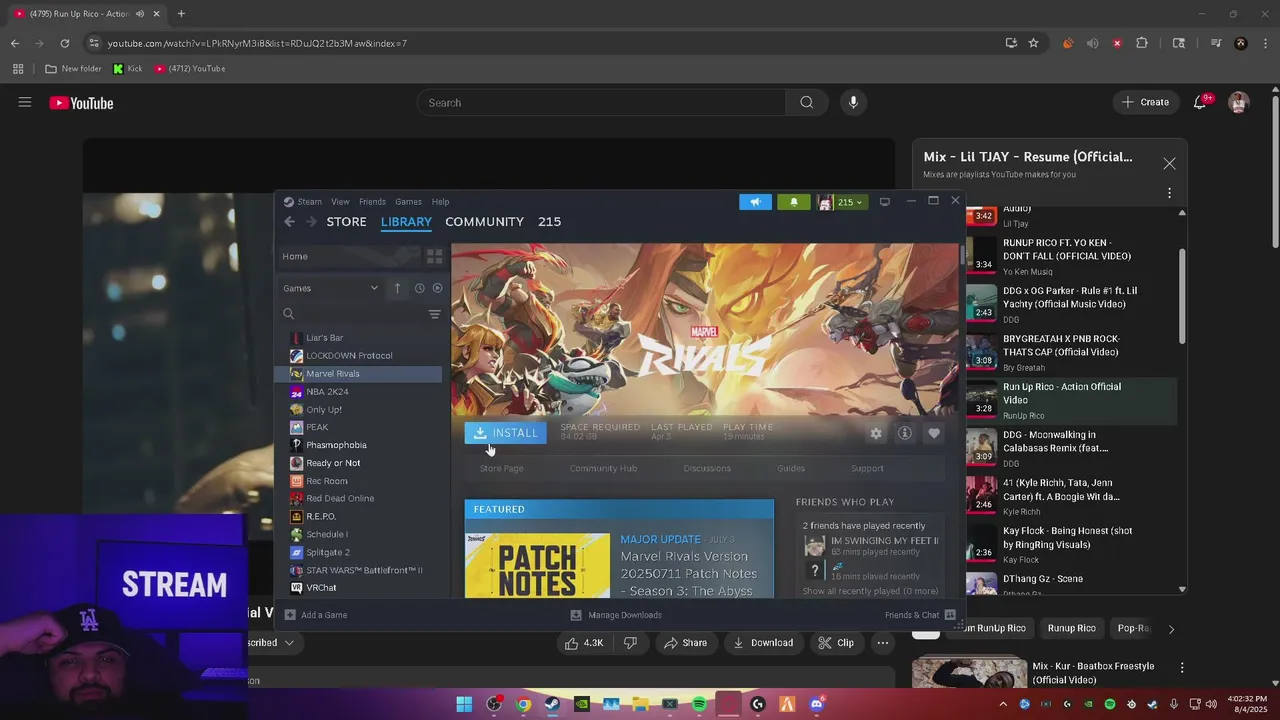
Task: Open YouTube hamburger guide menu
Action: [25, 102]
